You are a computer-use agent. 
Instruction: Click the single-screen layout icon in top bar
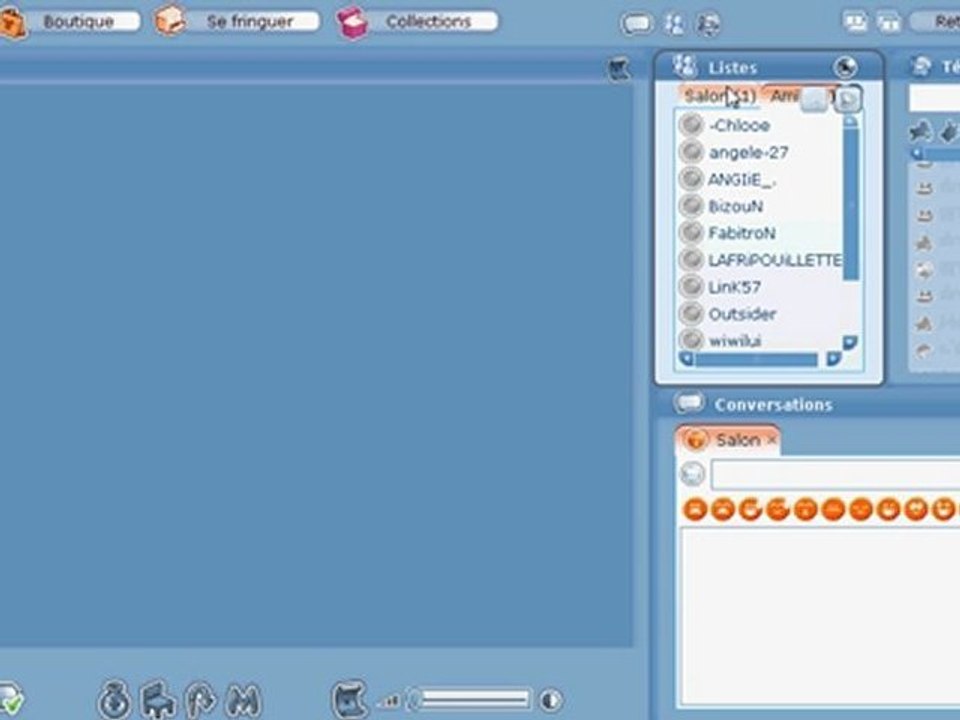[855, 23]
